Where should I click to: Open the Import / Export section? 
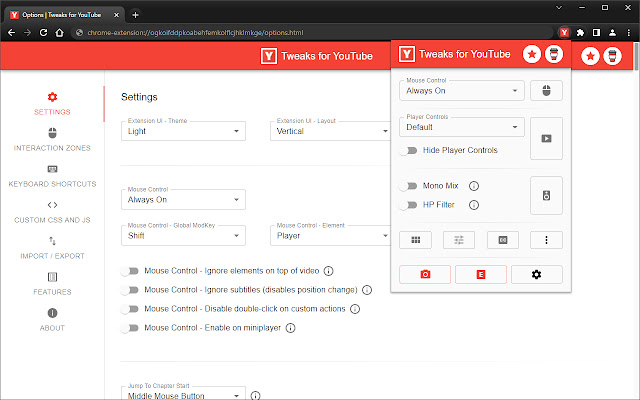[x=52, y=247]
